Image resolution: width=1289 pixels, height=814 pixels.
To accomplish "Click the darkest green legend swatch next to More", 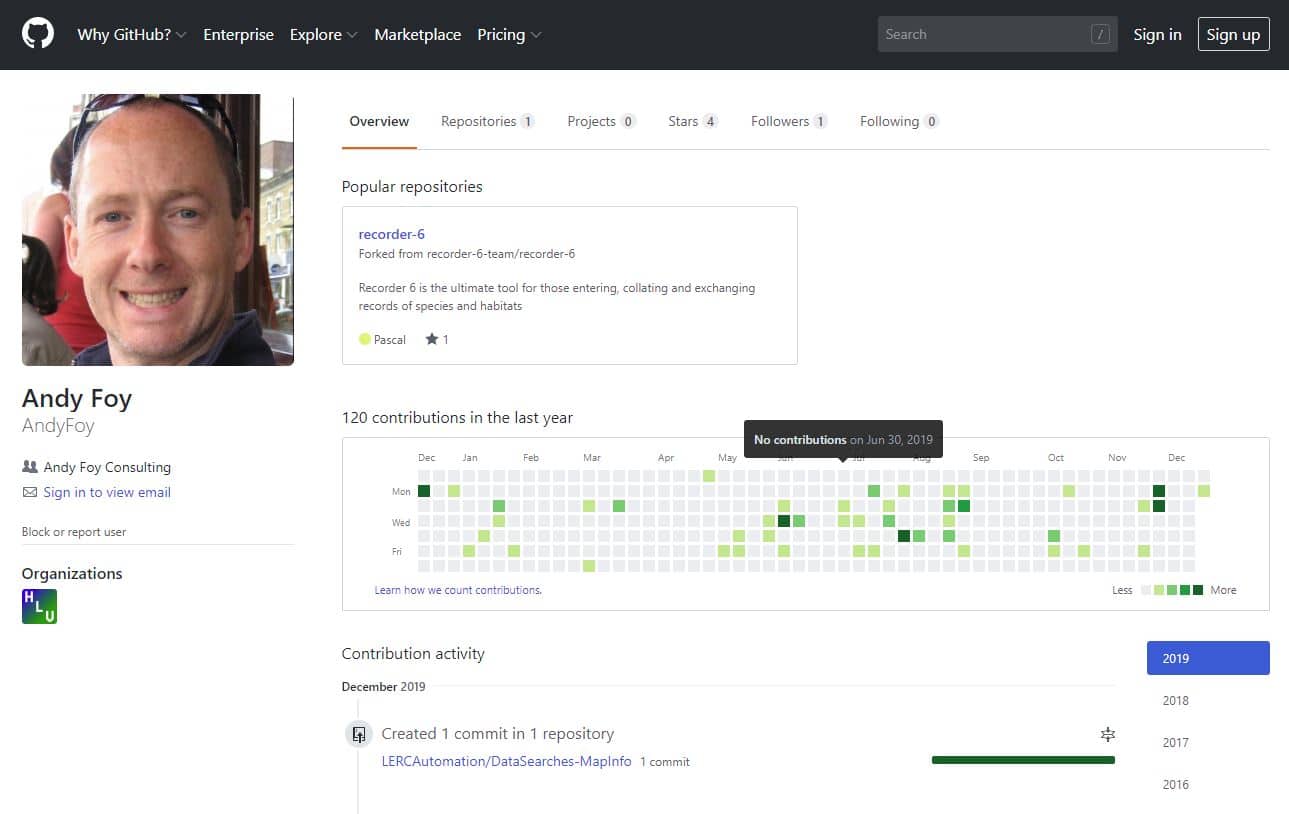I will click(1198, 590).
